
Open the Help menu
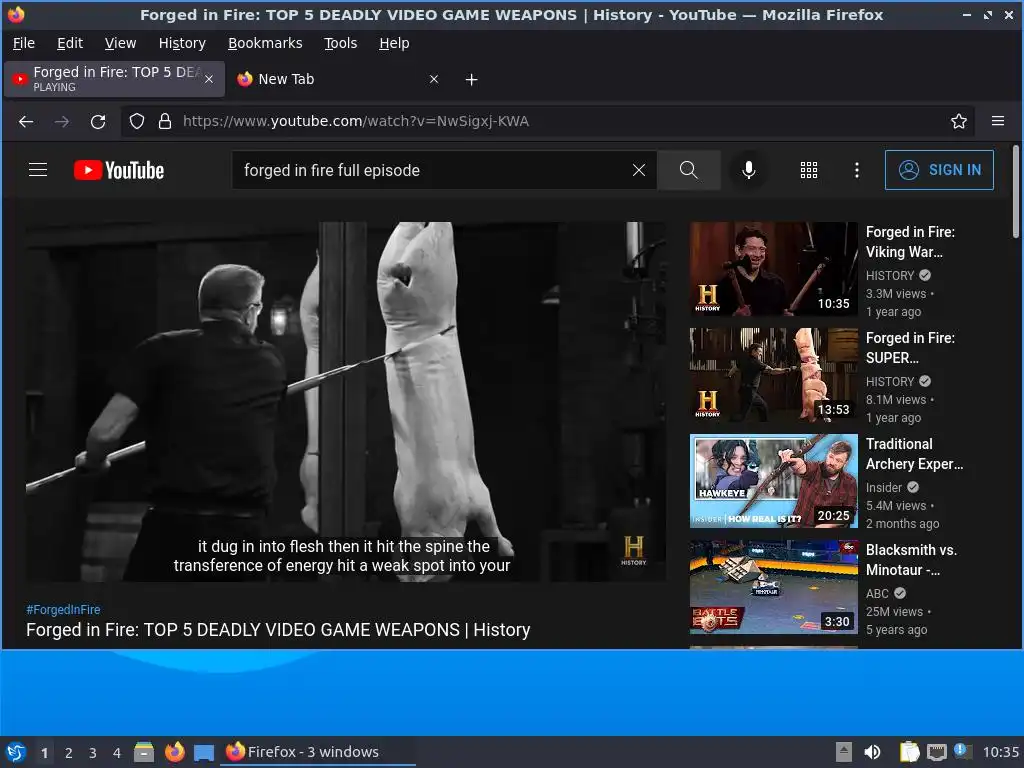pyautogui.click(x=394, y=43)
